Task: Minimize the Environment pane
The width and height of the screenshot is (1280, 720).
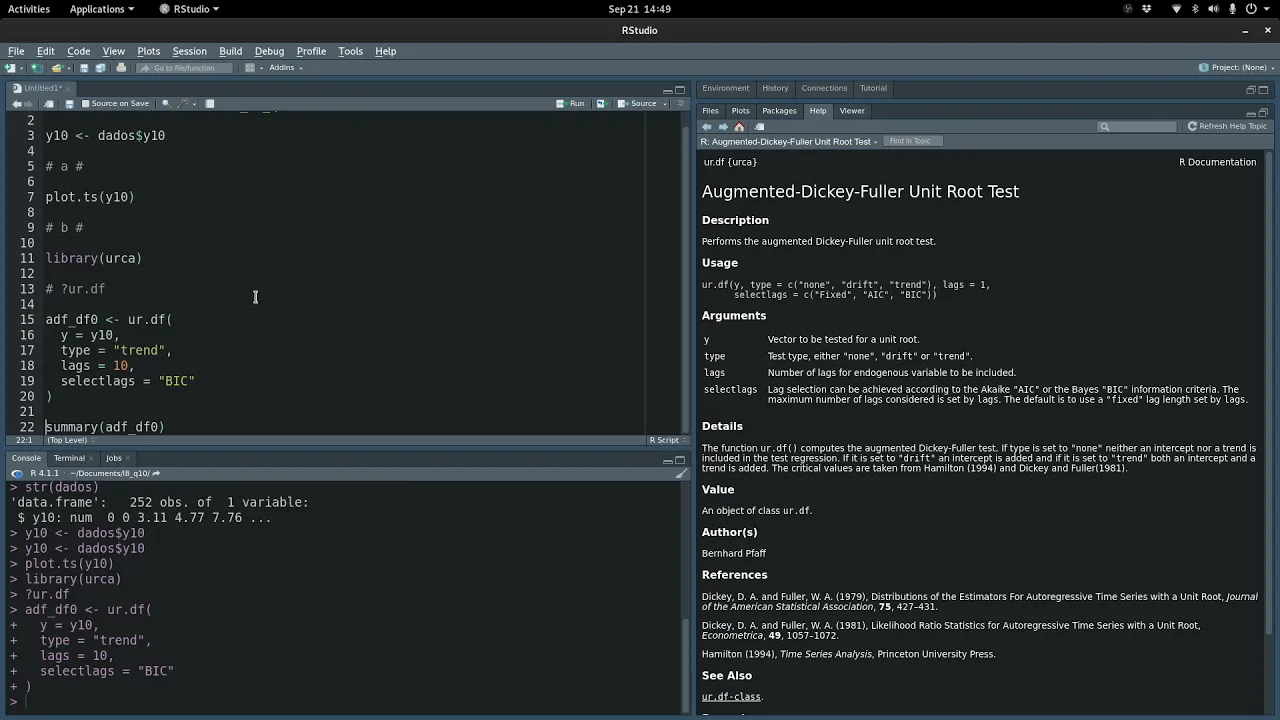Action: point(1250,89)
